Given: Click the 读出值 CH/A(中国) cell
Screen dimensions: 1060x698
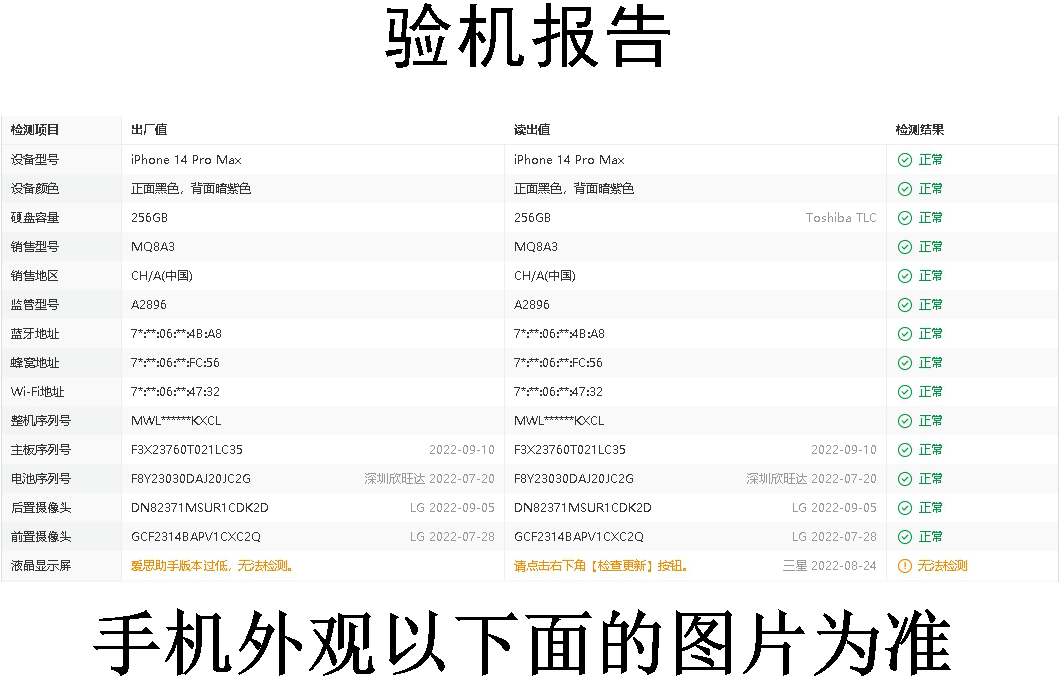Looking at the screenshot, I should point(545,276).
